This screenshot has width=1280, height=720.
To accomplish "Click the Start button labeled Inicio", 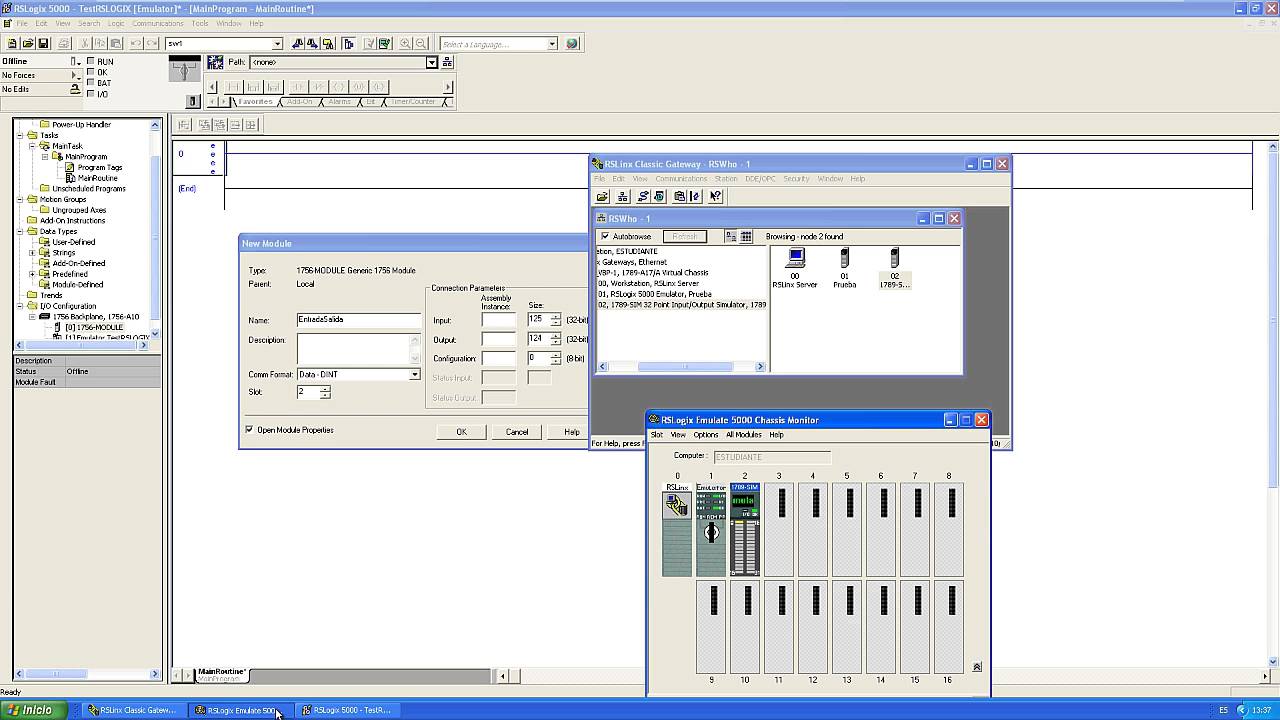I will [33, 710].
